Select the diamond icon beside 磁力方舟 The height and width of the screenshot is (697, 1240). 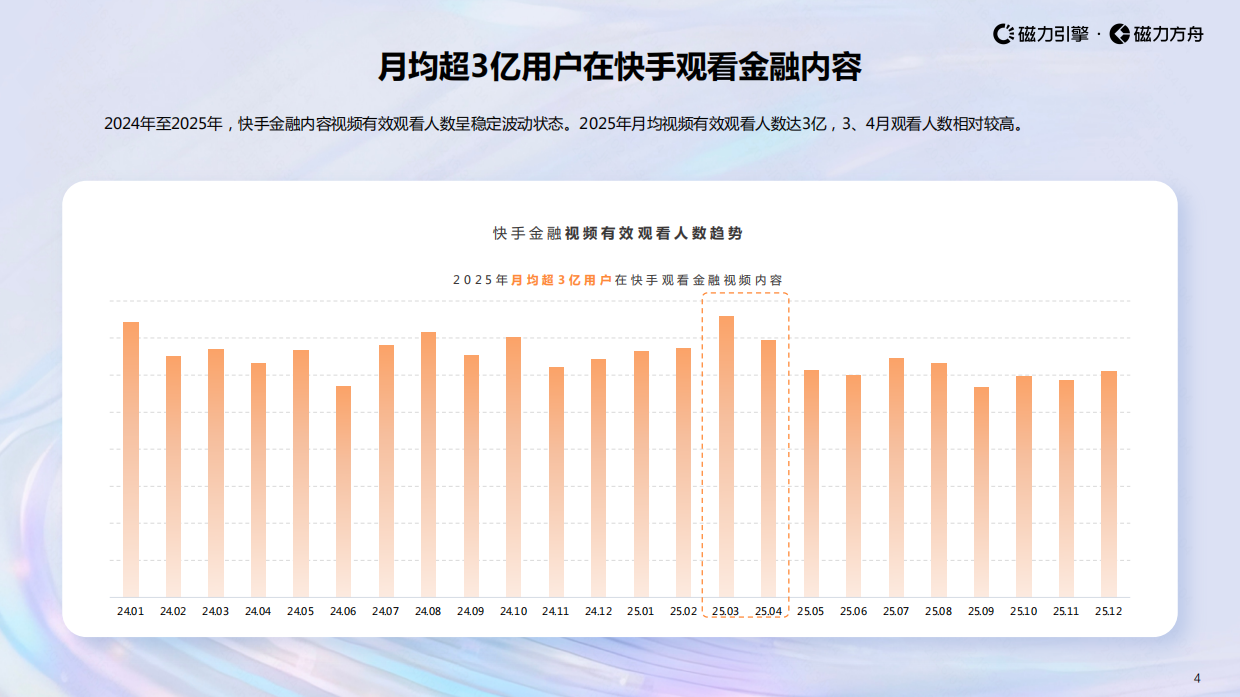[1120, 32]
